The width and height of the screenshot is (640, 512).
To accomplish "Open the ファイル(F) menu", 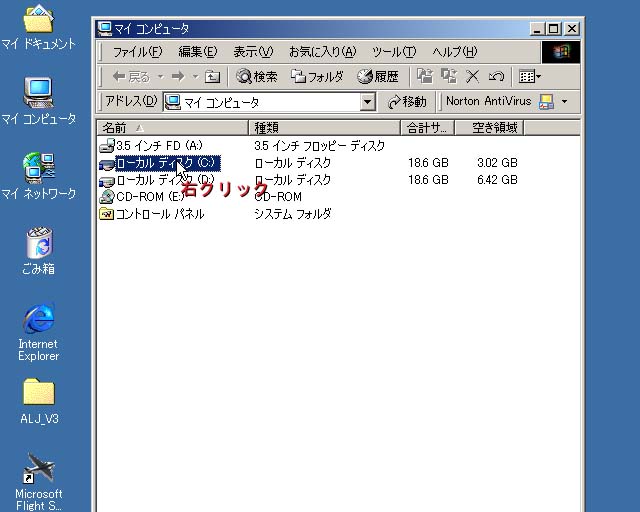I will coord(137,52).
